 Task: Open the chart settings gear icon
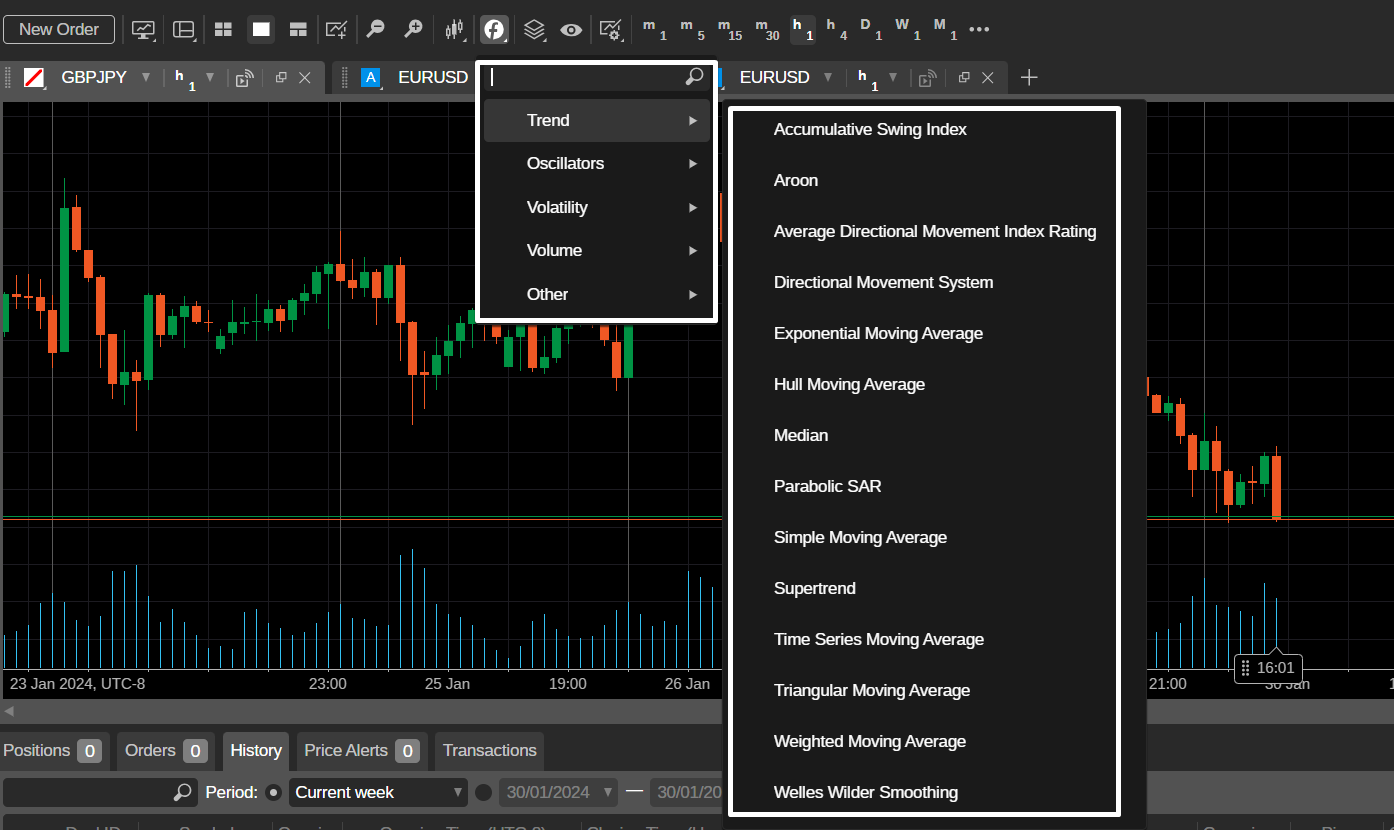[610, 30]
